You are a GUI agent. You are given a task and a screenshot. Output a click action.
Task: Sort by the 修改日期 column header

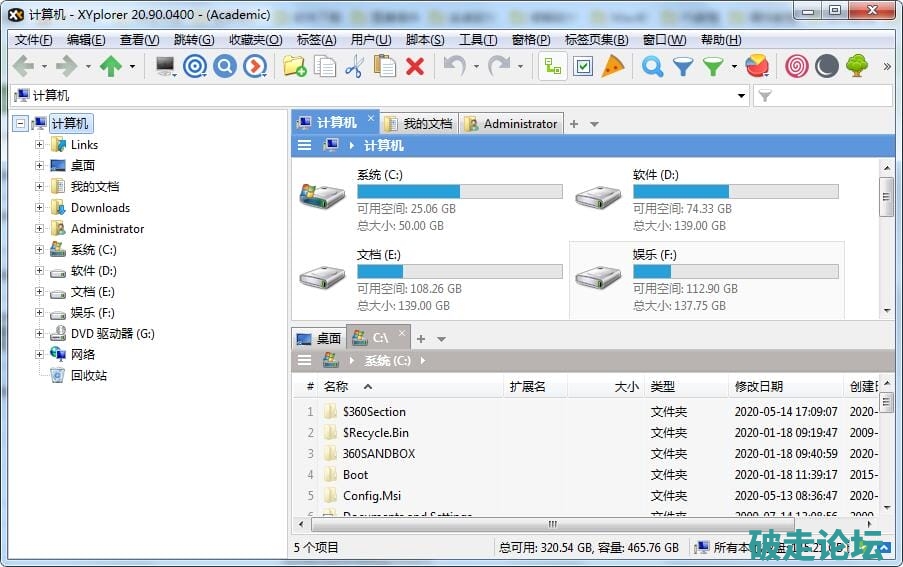(x=786, y=386)
